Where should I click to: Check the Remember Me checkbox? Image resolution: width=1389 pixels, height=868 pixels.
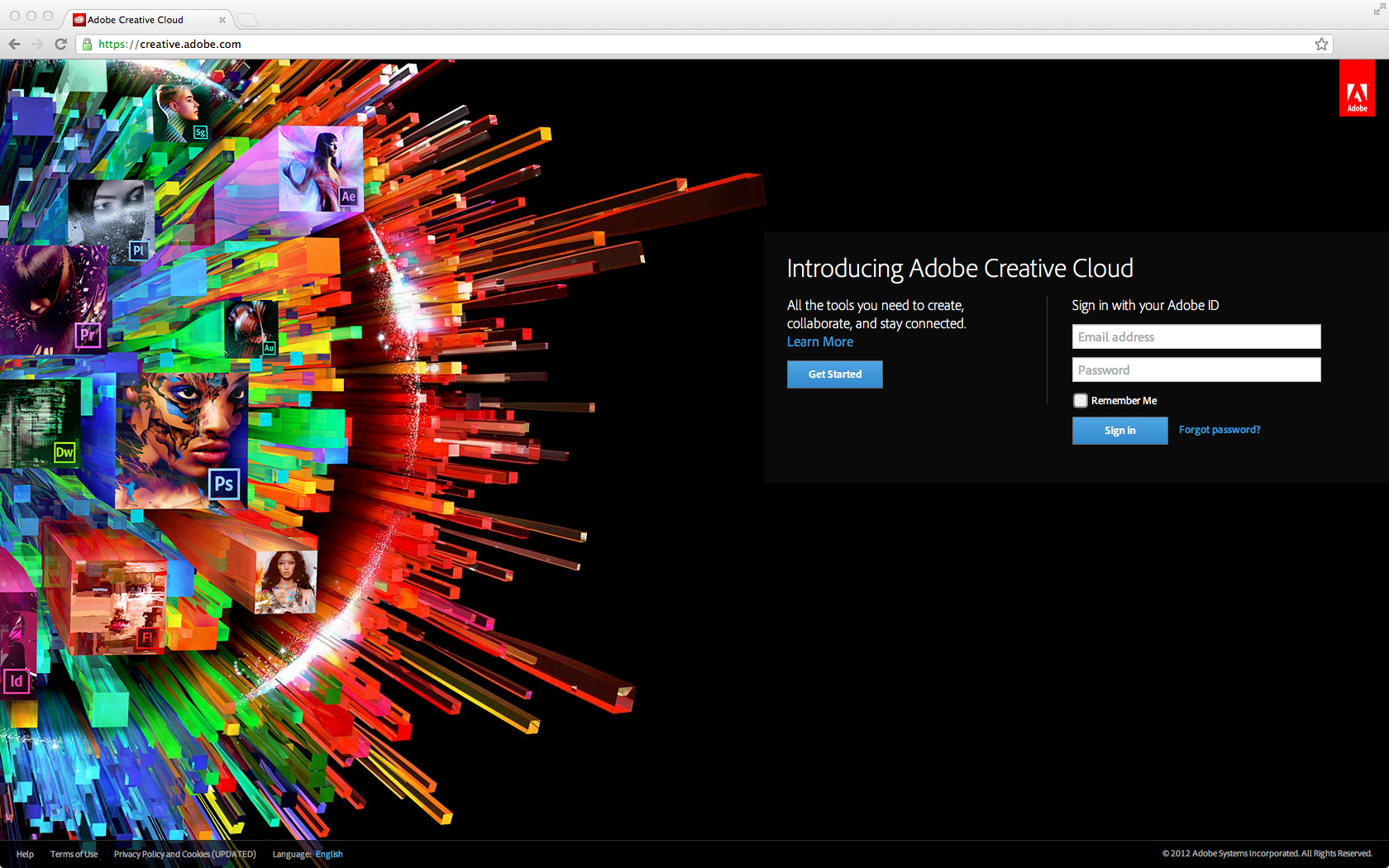tap(1081, 401)
